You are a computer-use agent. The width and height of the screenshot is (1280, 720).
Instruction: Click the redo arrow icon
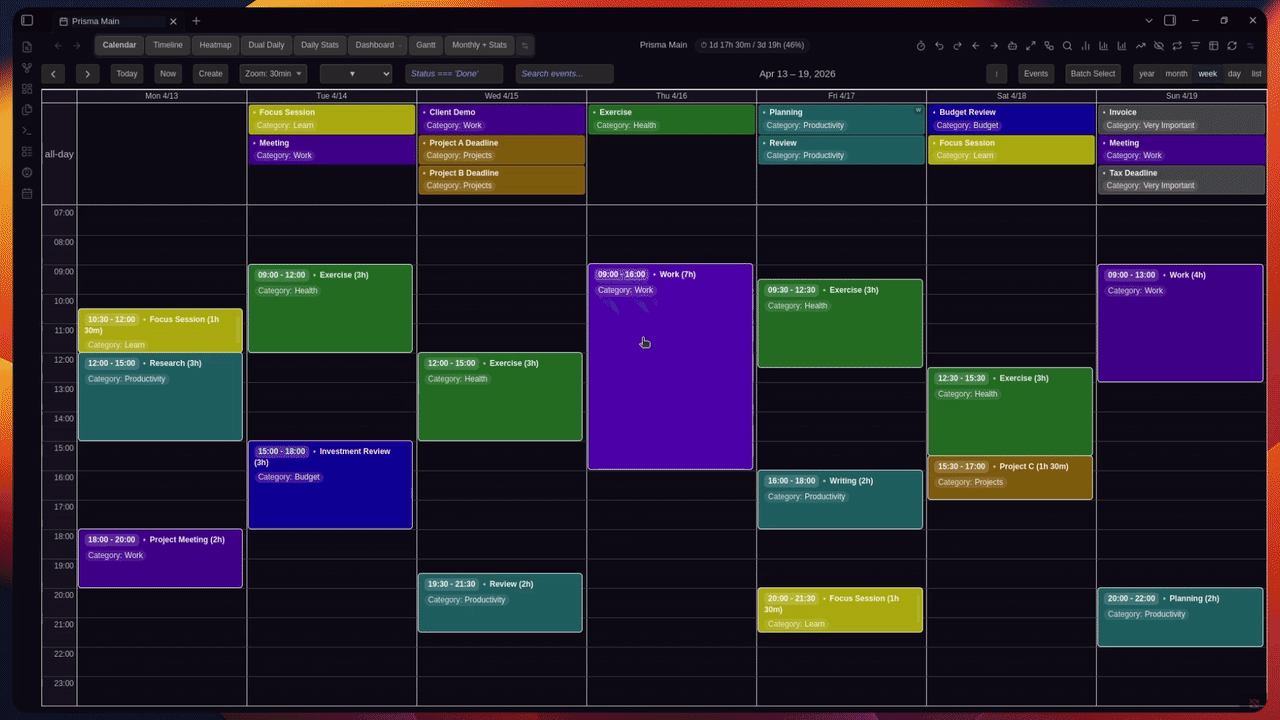pos(957,46)
